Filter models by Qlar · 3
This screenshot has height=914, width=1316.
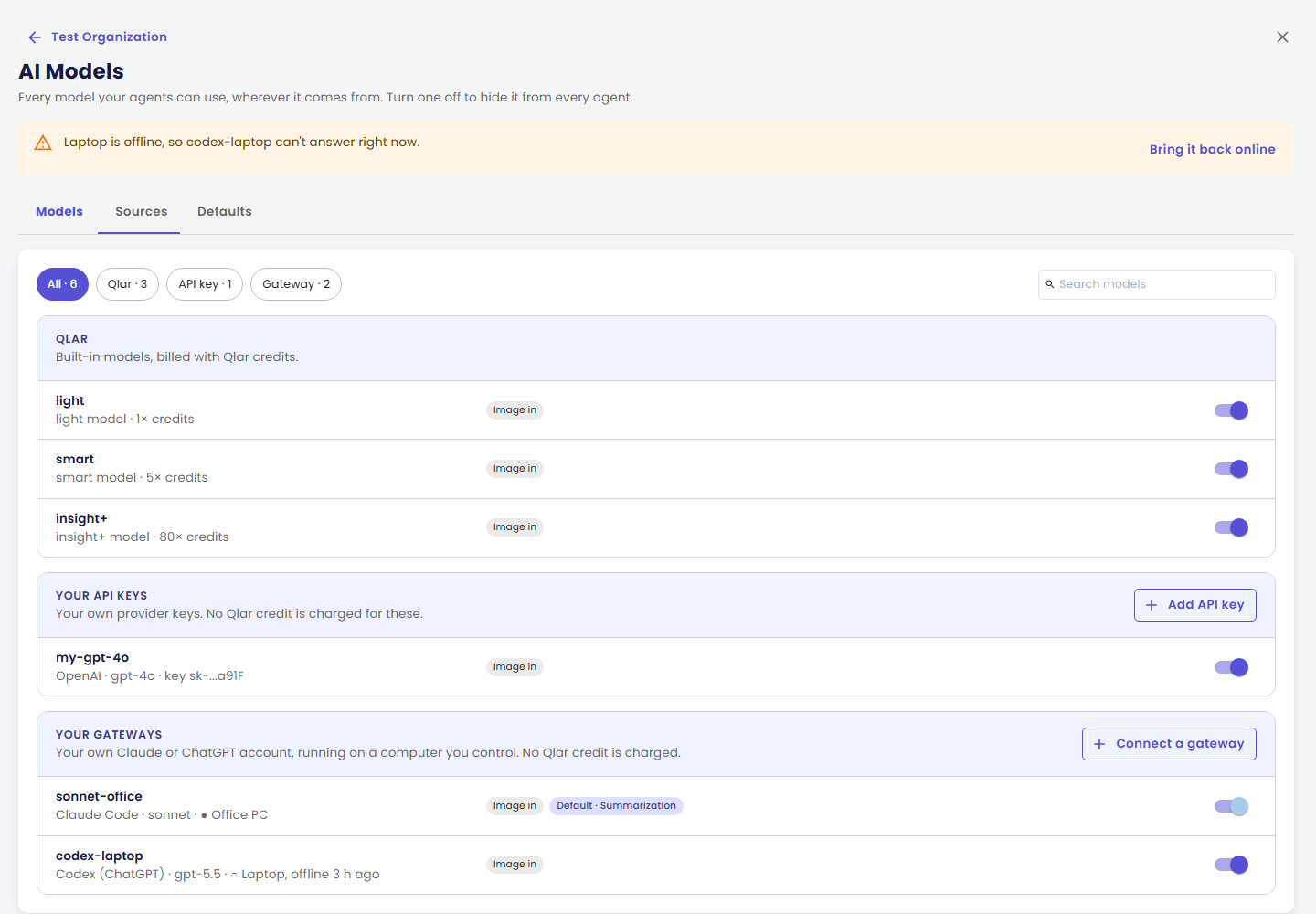pyautogui.click(x=127, y=284)
